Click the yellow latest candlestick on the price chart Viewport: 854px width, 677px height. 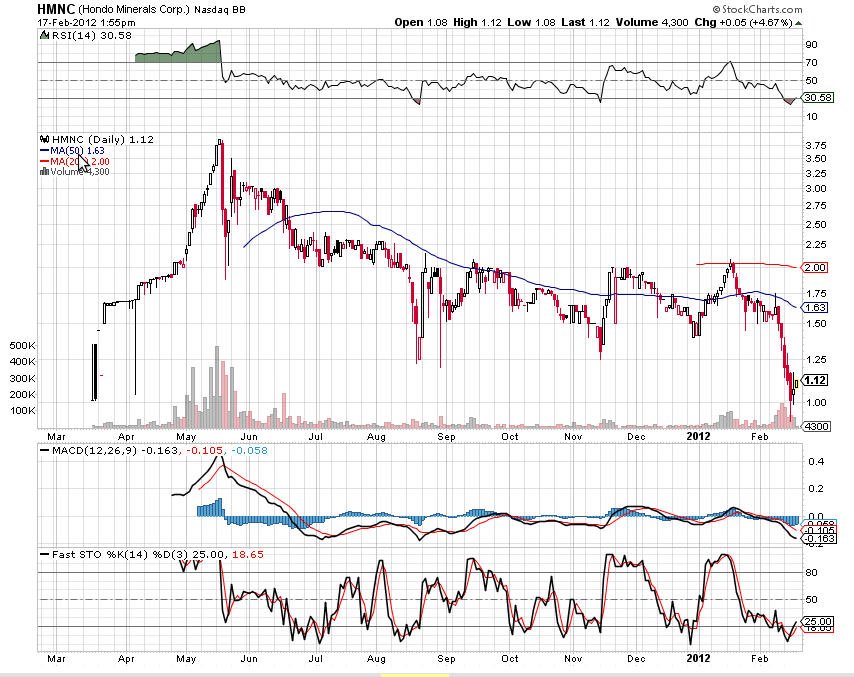tap(796, 384)
